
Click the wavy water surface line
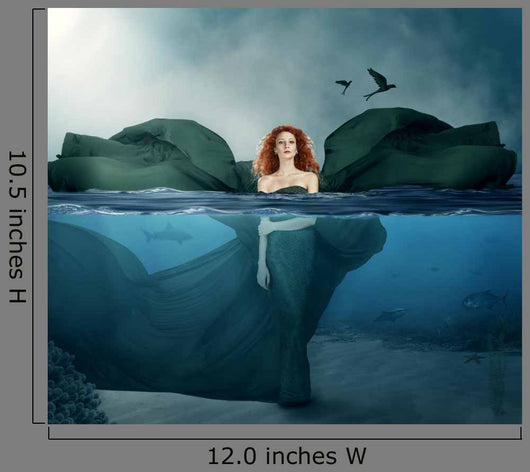[285, 210]
